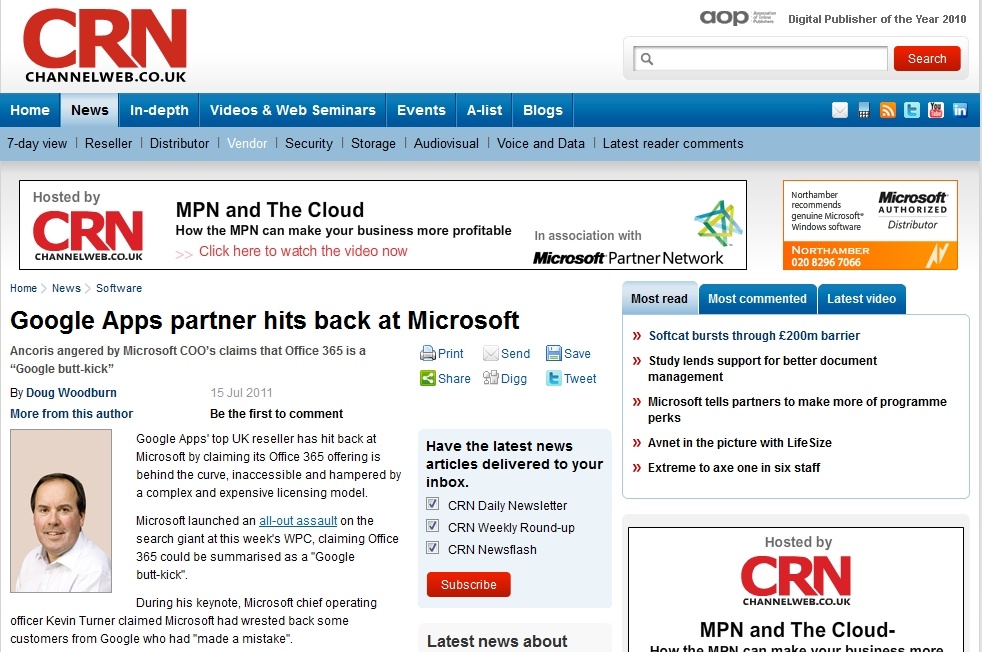Click the sidebar Hosted by CRN ad
This screenshot has width=982, height=652.
(x=796, y=589)
